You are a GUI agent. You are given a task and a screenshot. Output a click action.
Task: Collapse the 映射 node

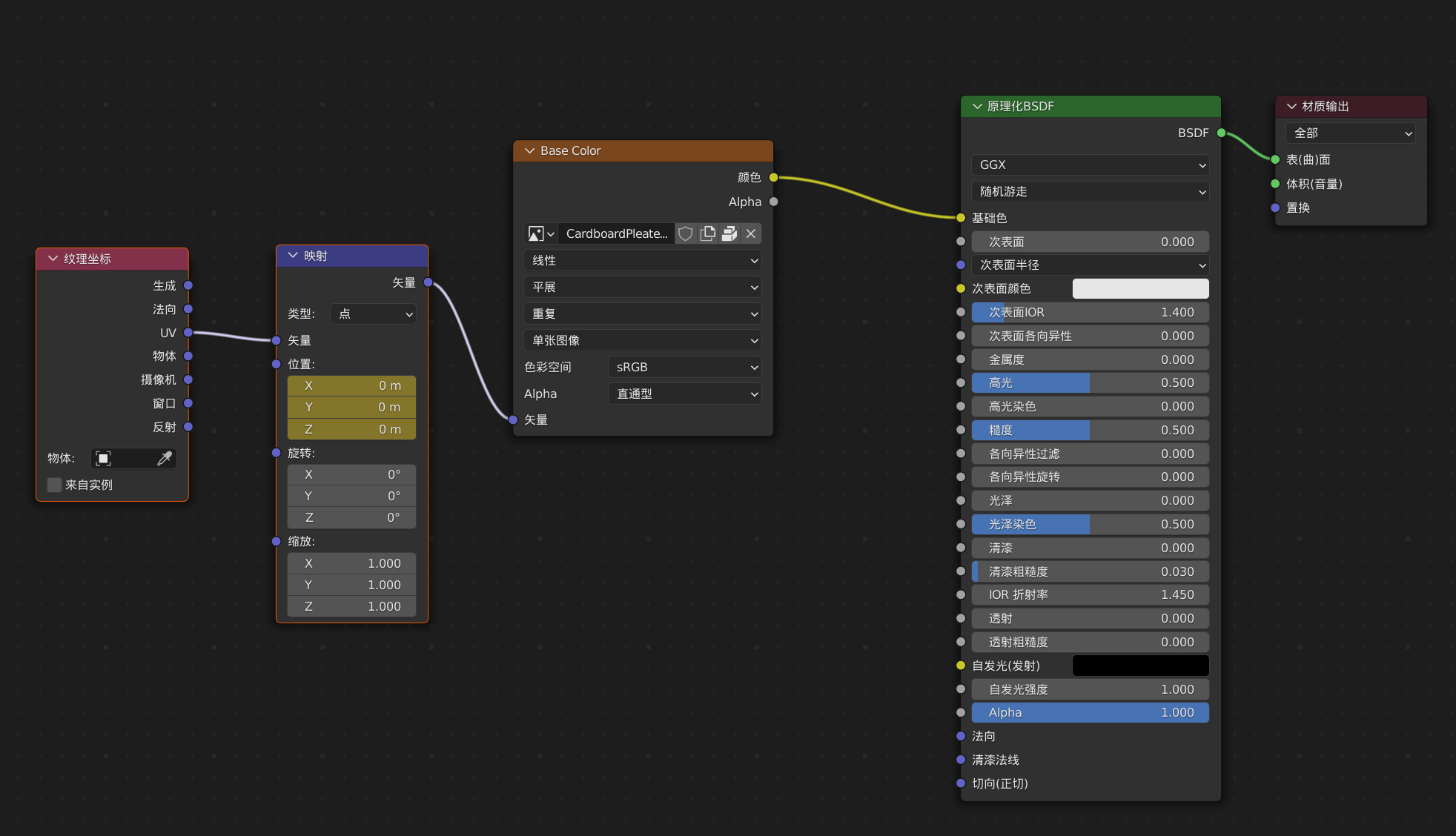[293, 256]
